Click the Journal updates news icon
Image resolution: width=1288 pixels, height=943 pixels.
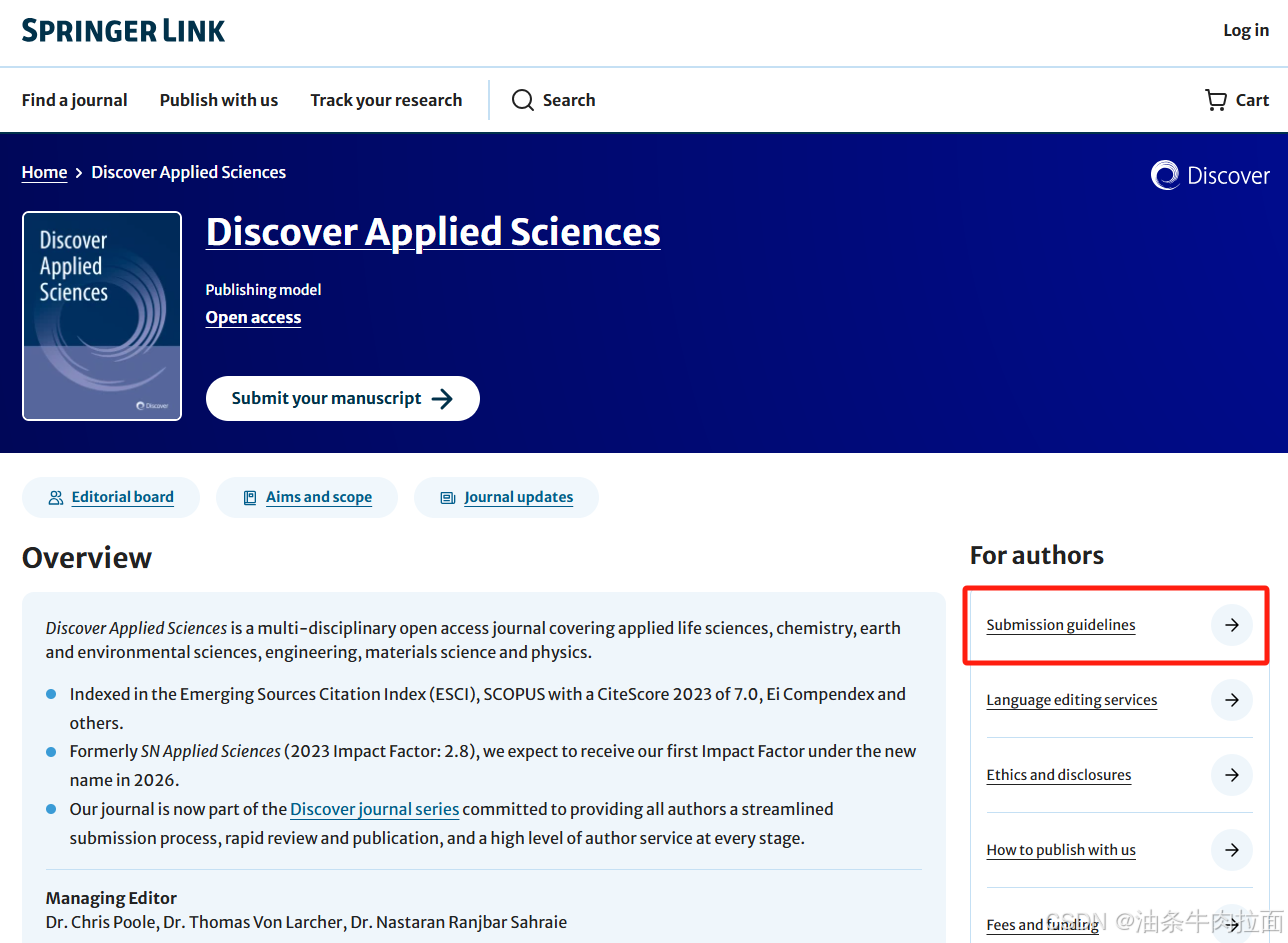coord(448,497)
